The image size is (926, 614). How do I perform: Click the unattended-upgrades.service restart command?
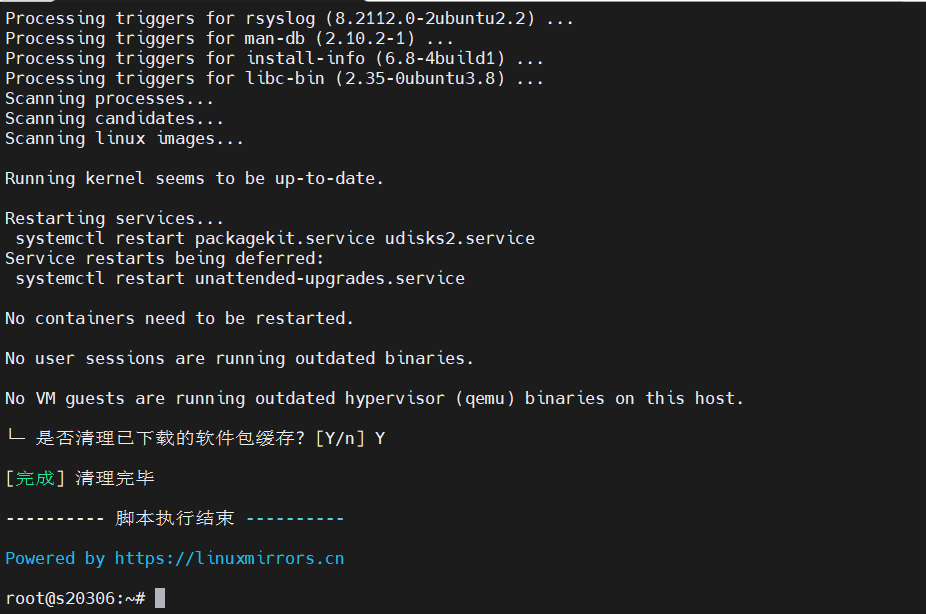(240, 278)
